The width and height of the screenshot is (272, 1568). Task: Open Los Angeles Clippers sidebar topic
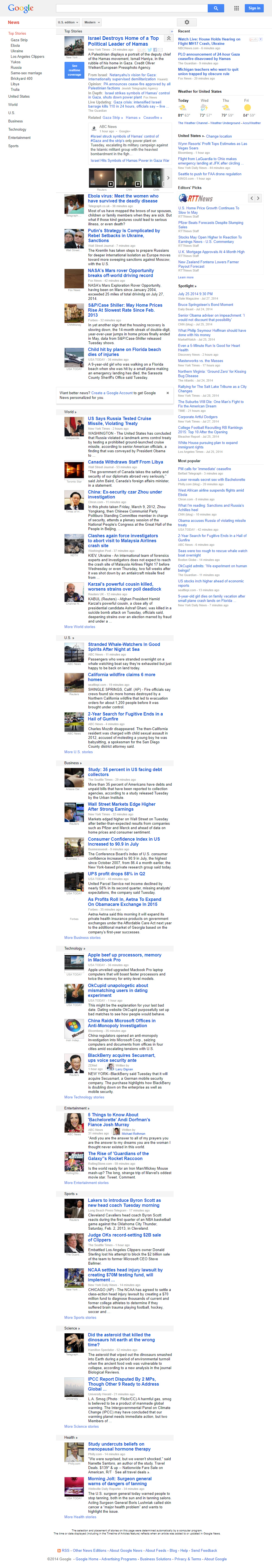pyautogui.click(x=27, y=56)
